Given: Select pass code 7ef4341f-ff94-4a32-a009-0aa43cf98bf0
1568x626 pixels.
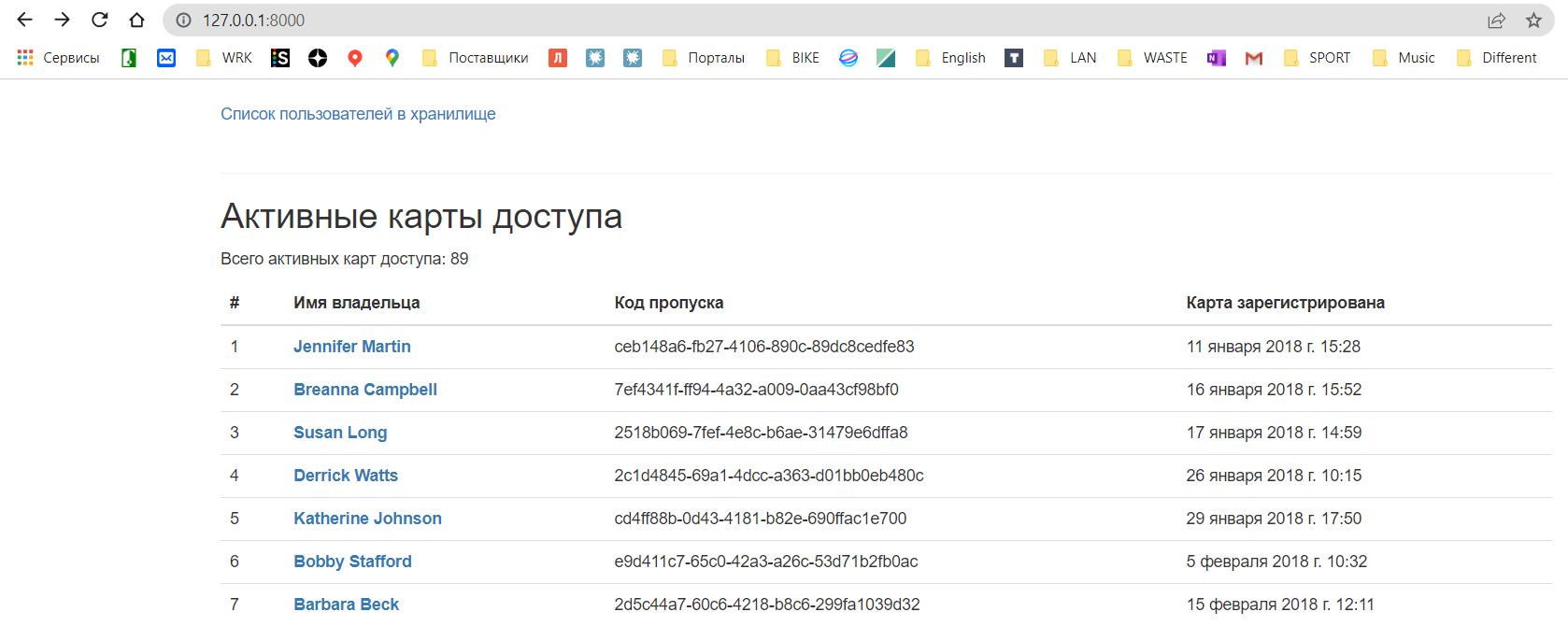Looking at the screenshot, I should click(757, 390).
